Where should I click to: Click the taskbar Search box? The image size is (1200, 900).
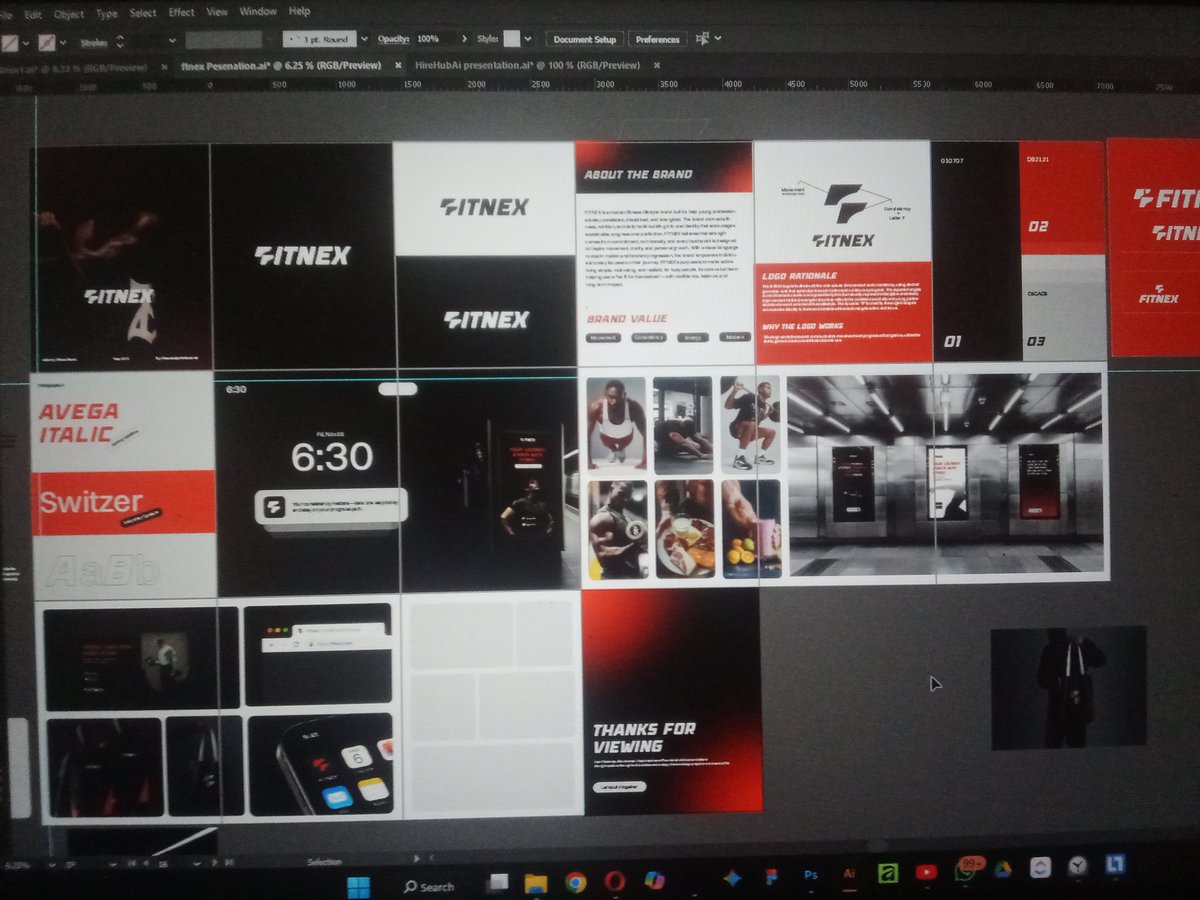tap(428, 886)
